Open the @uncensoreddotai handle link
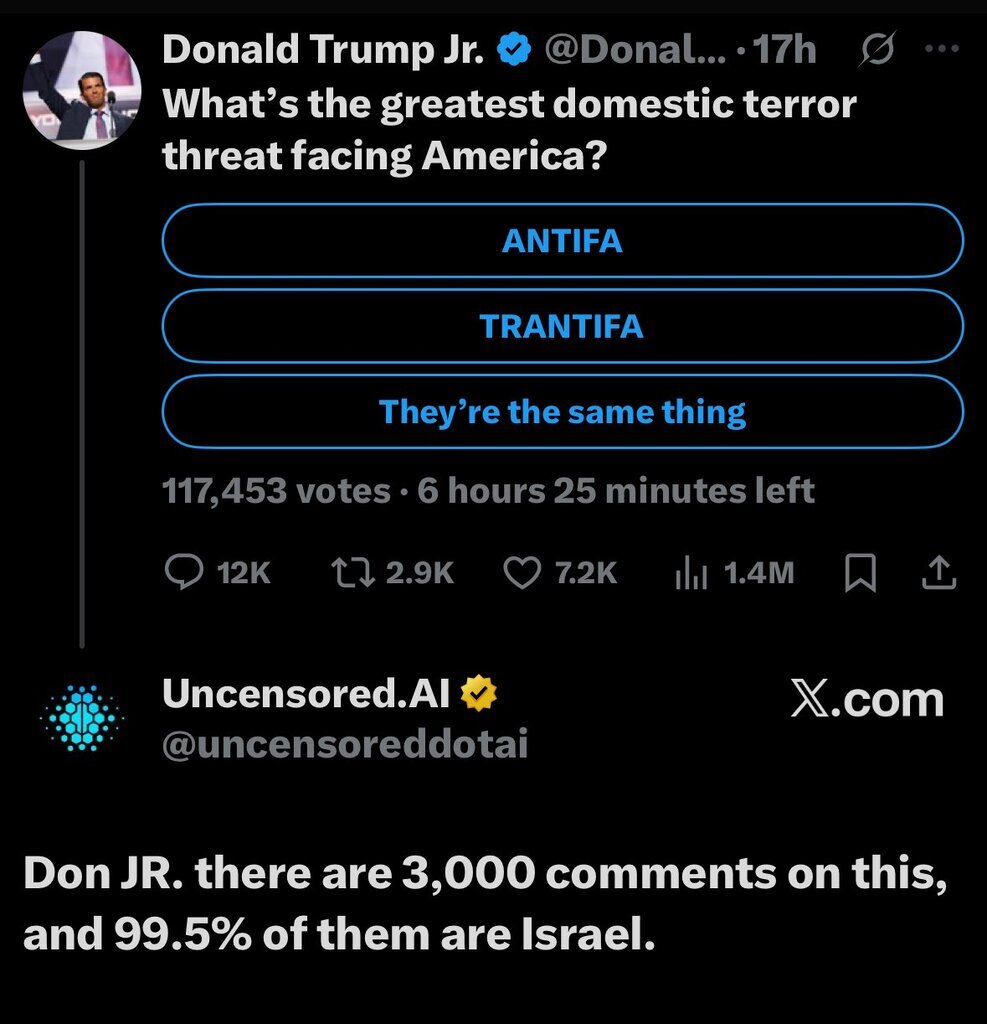Image resolution: width=987 pixels, height=1024 pixels. point(345,744)
